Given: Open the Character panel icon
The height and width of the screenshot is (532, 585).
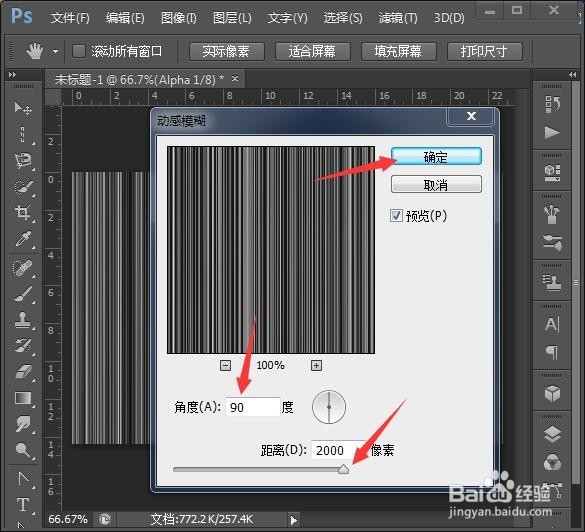Looking at the screenshot, I should pyautogui.click(x=552, y=324).
